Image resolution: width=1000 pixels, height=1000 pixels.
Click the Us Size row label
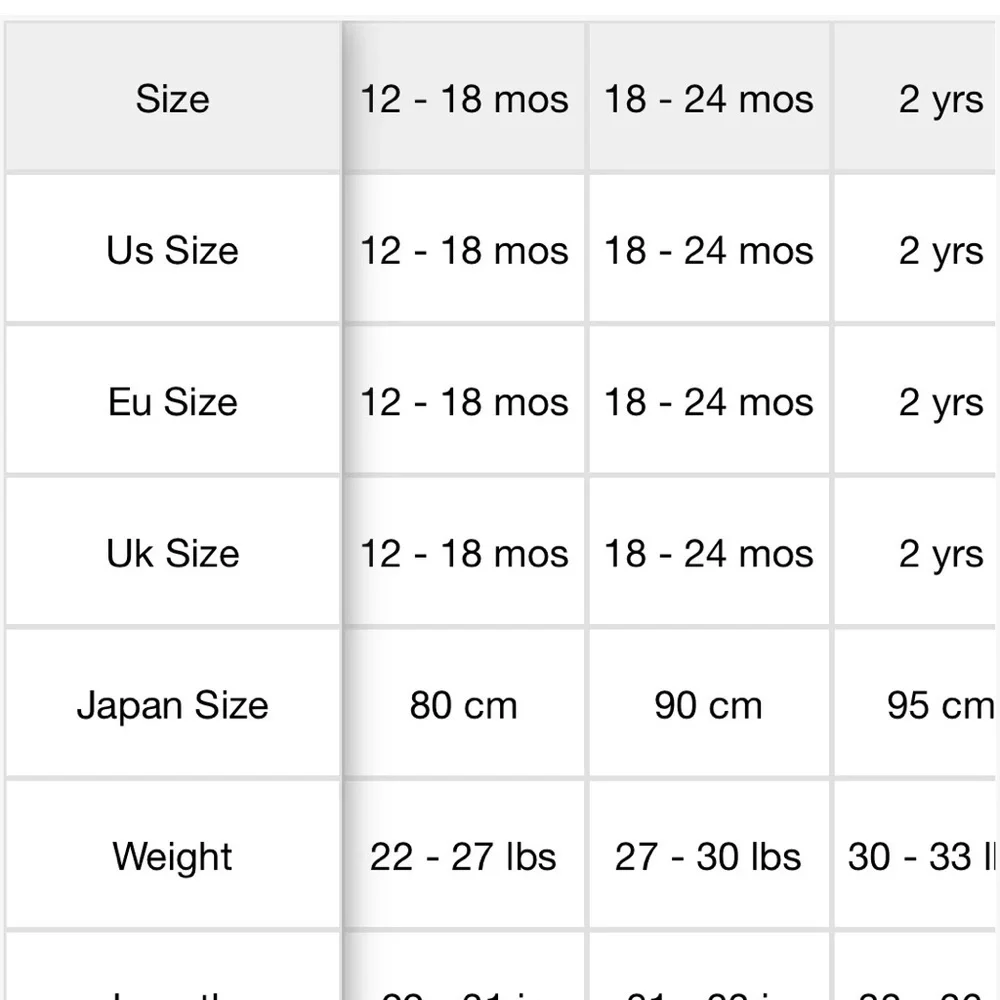coord(173,249)
